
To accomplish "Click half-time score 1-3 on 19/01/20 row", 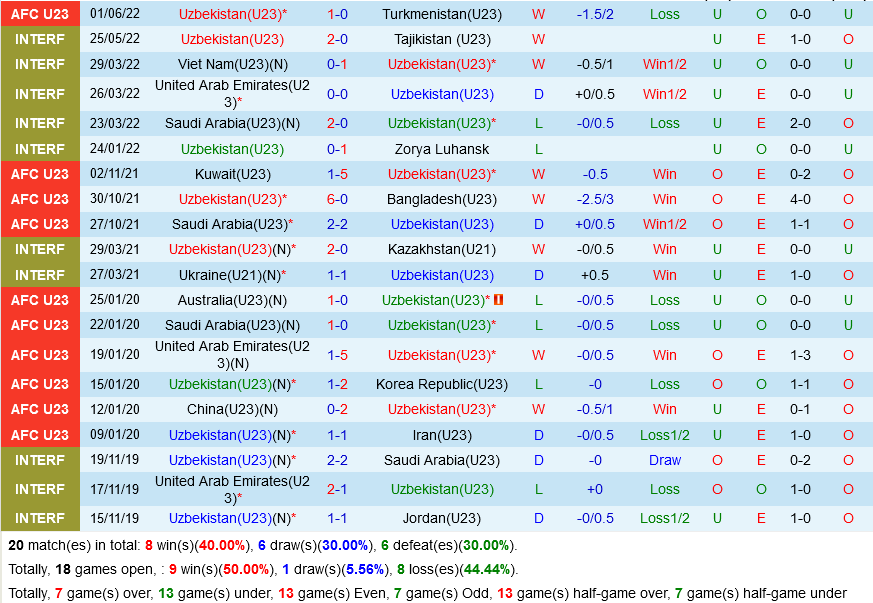I will (800, 355).
